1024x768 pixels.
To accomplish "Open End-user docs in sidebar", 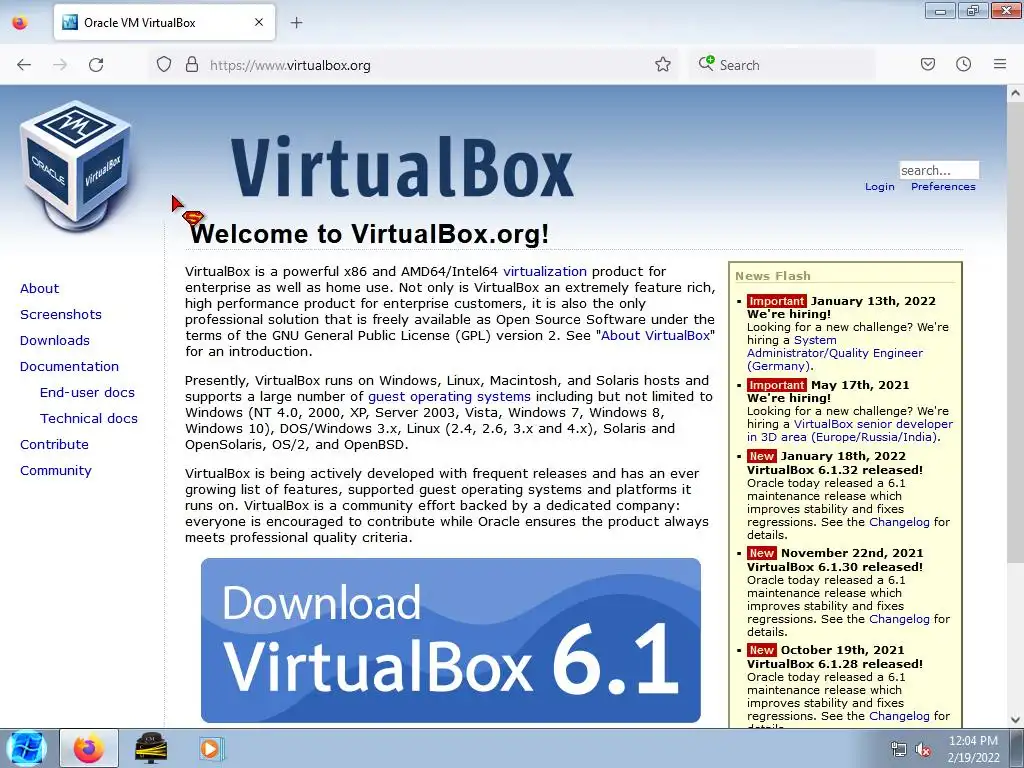I will pyautogui.click(x=88, y=392).
